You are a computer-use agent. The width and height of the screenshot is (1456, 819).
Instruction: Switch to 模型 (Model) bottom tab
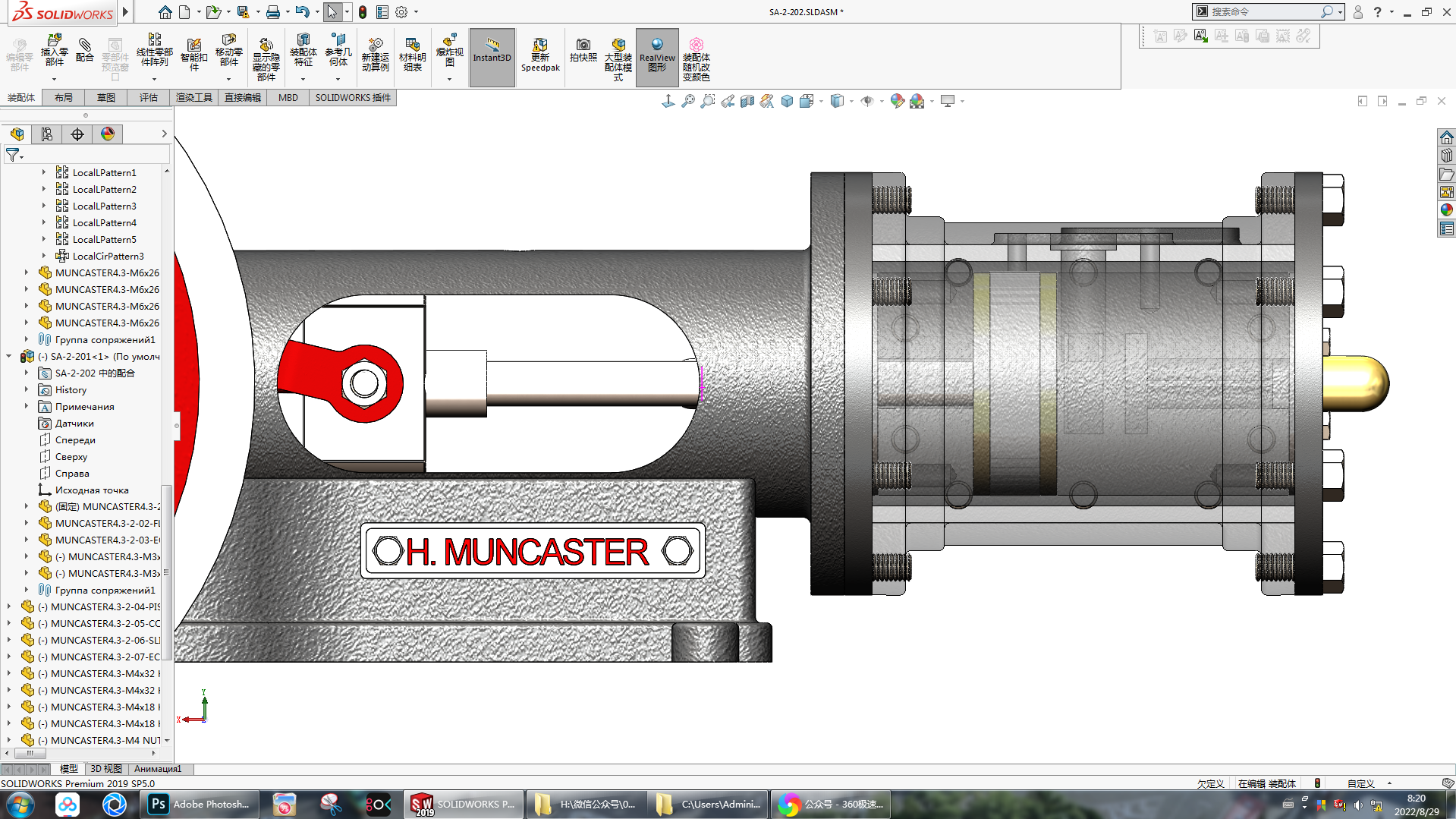69,769
